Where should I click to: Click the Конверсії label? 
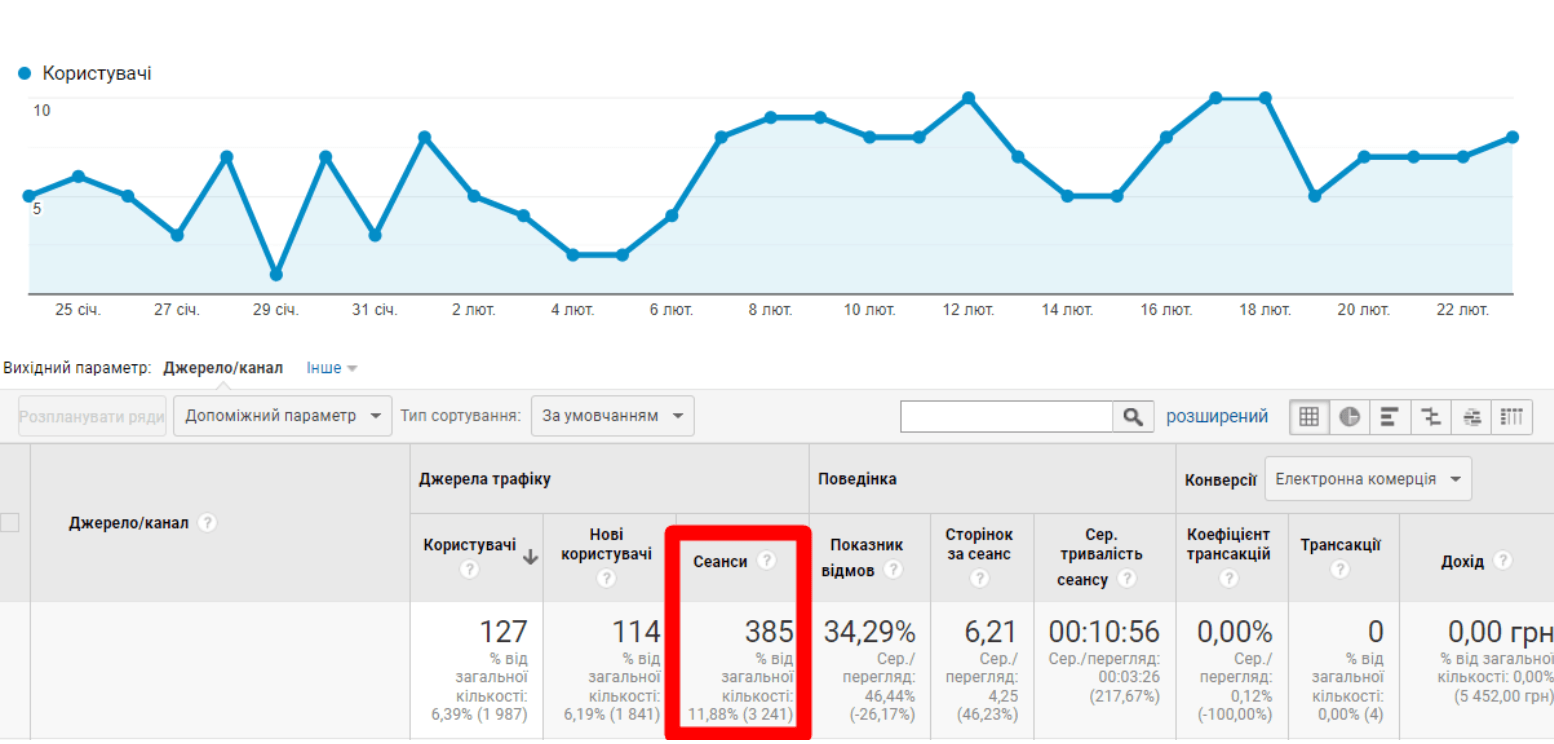1221,480
